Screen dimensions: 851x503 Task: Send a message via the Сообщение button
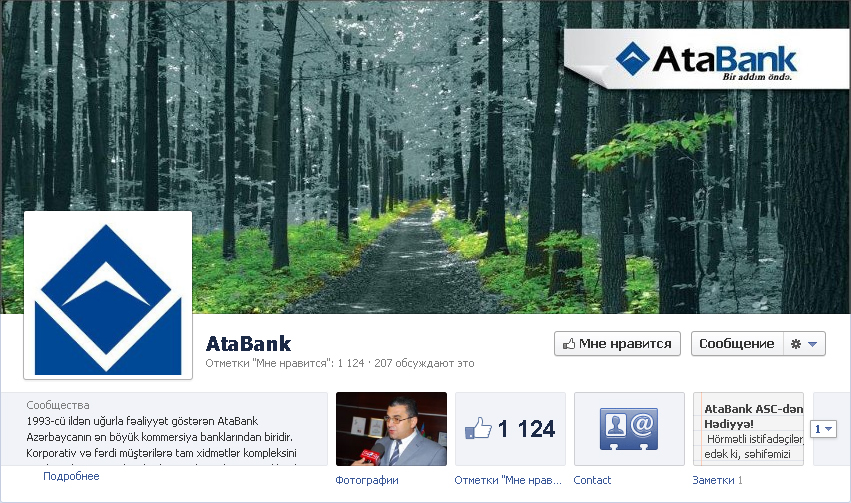pos(736,343)
